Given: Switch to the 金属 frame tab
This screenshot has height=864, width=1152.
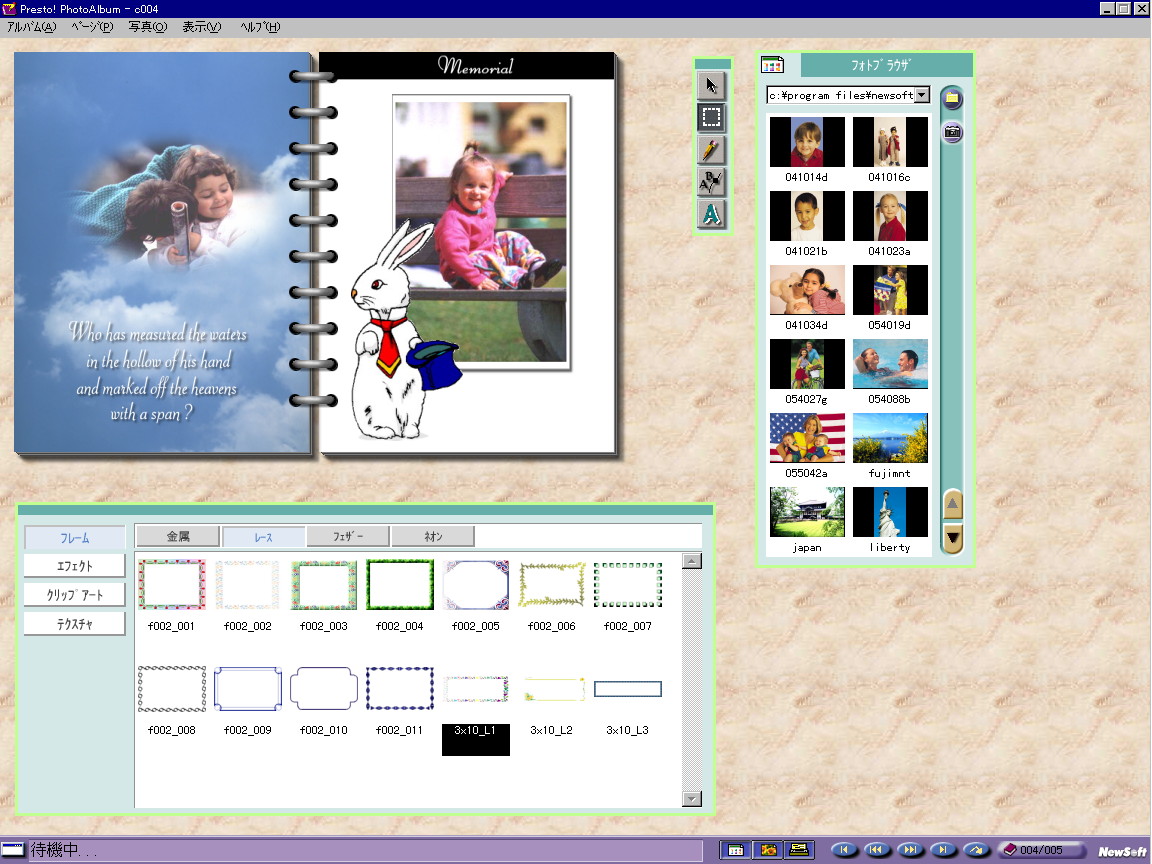Looking at the screenshot, I should click(x=177, y=537).
